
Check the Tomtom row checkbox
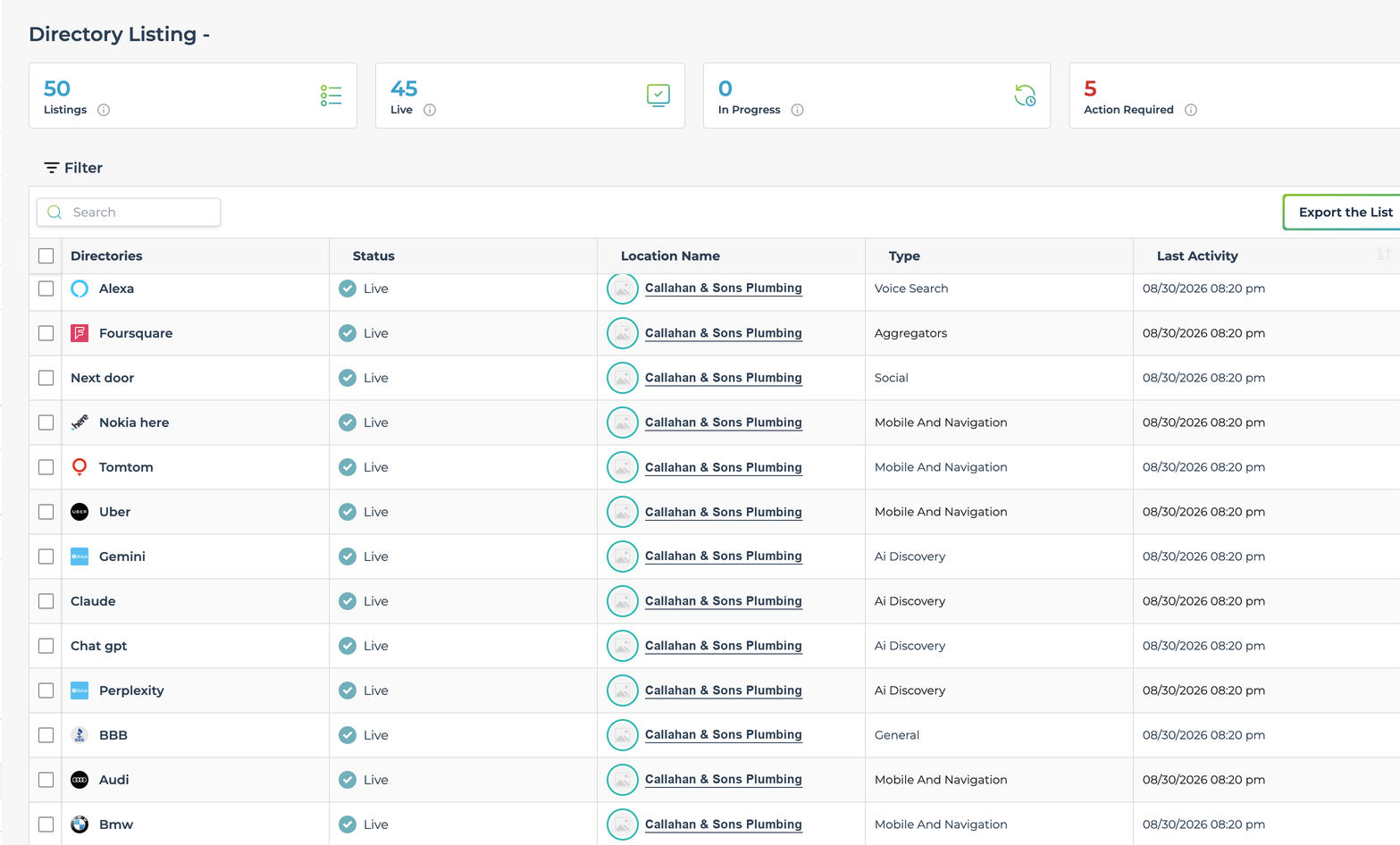(x=46, y=467)
